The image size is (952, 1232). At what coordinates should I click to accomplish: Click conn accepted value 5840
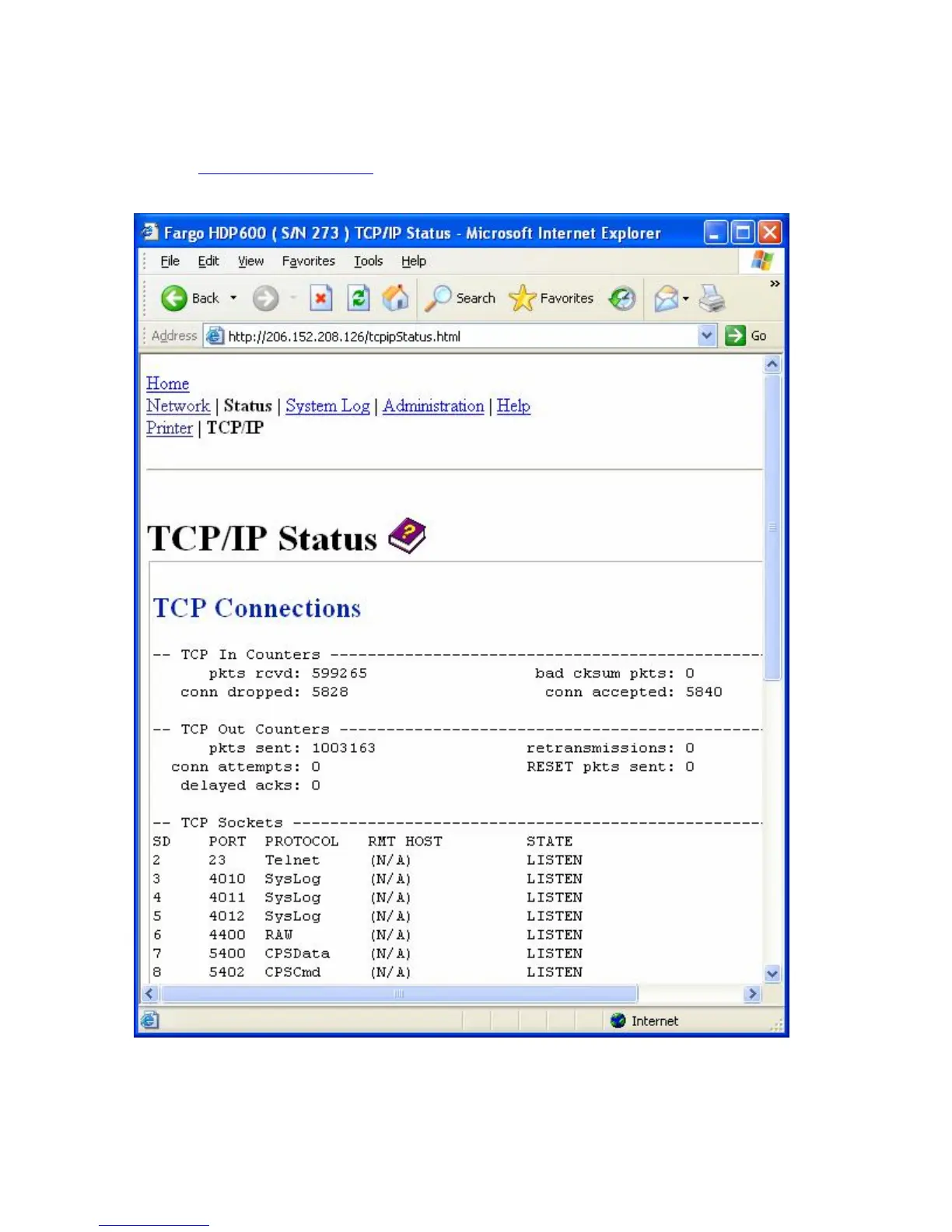pyautogui.click(x=704, y=692)
